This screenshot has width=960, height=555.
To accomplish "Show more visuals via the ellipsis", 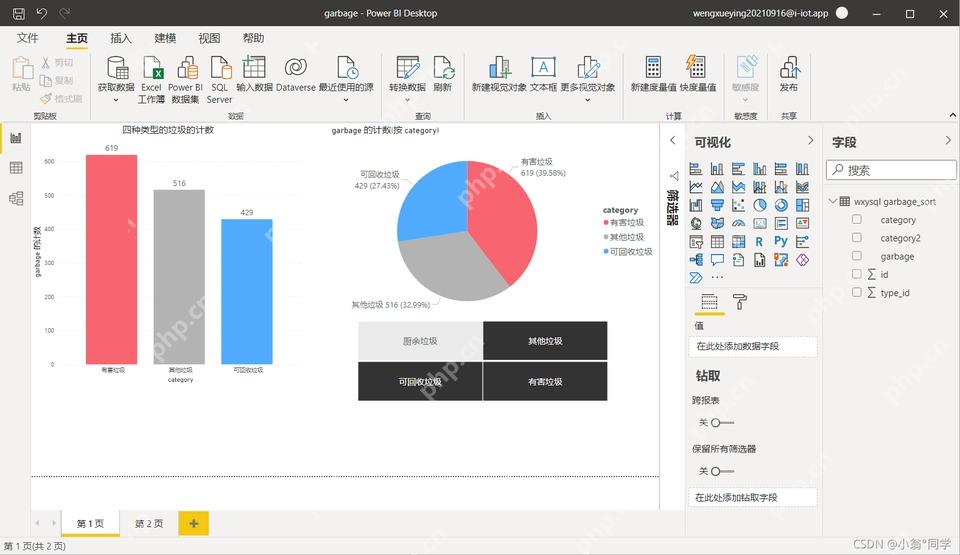I will click(x=717, y=278).
